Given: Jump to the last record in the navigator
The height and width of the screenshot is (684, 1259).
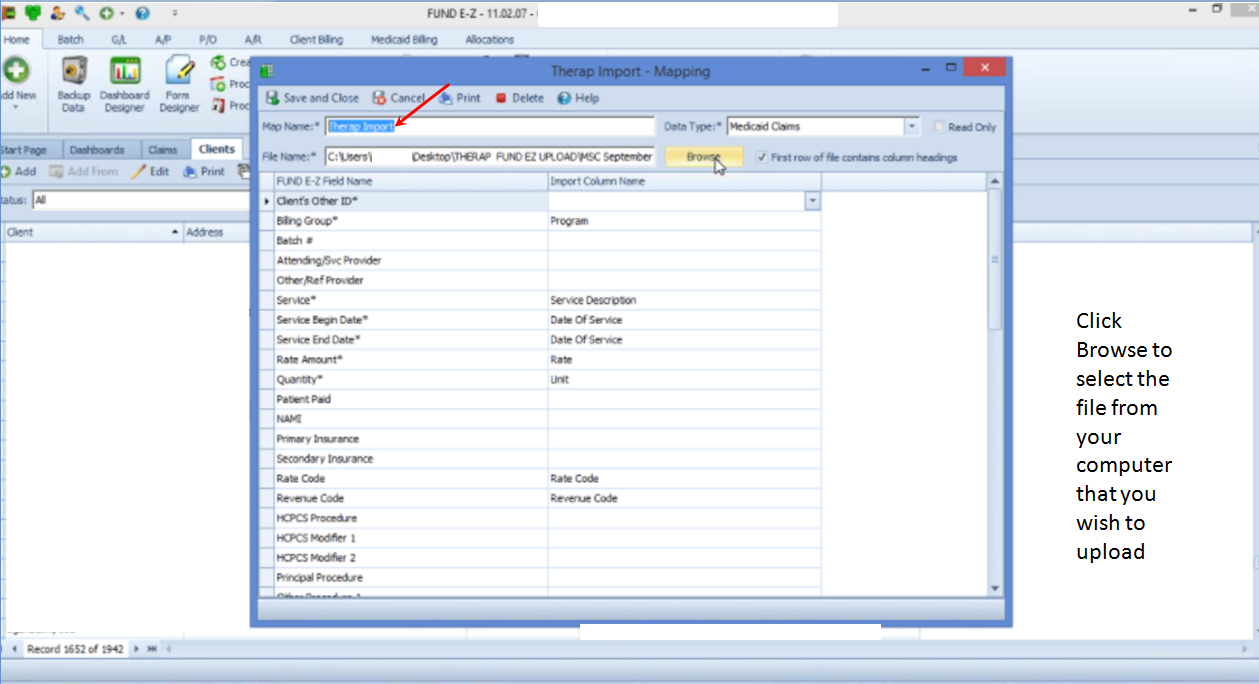Looking at the screenshot, I should click(152, 649).
